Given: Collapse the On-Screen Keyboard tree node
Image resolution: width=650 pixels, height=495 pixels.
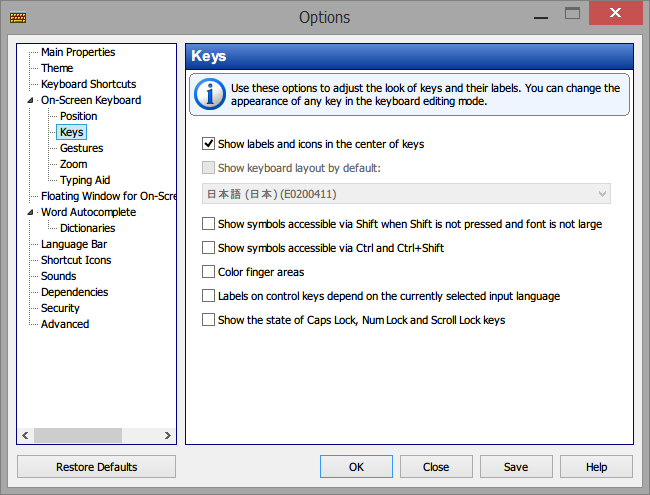Looking at the screenshot, I should tap(30, 100).
